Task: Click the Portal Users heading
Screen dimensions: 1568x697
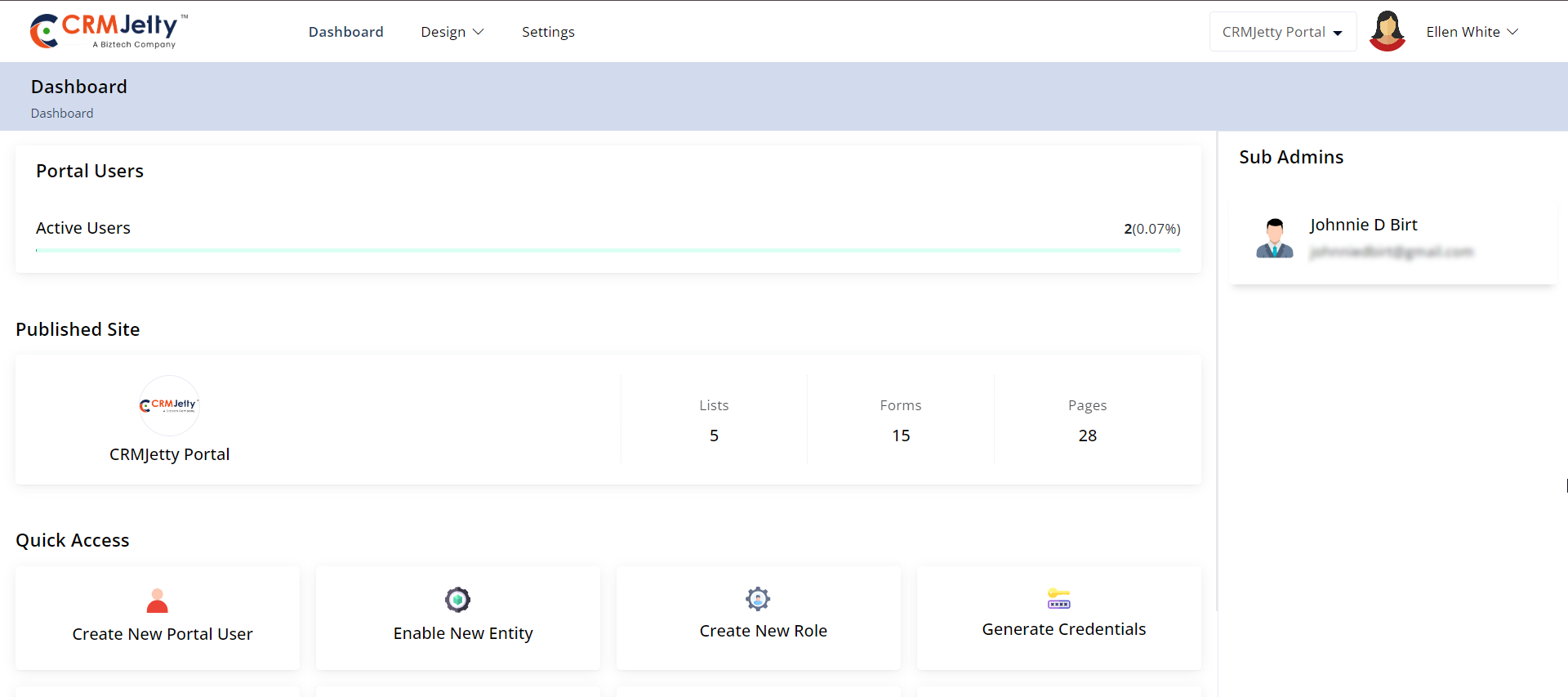Action: click(x=90, y=171)
